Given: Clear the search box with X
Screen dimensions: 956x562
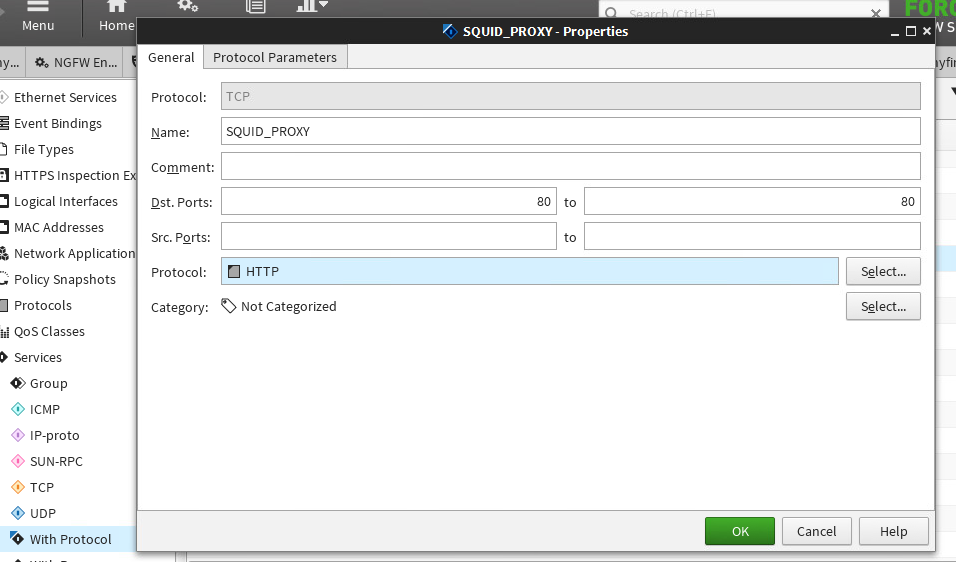Looking at the screenshot, I should [876, 13].
